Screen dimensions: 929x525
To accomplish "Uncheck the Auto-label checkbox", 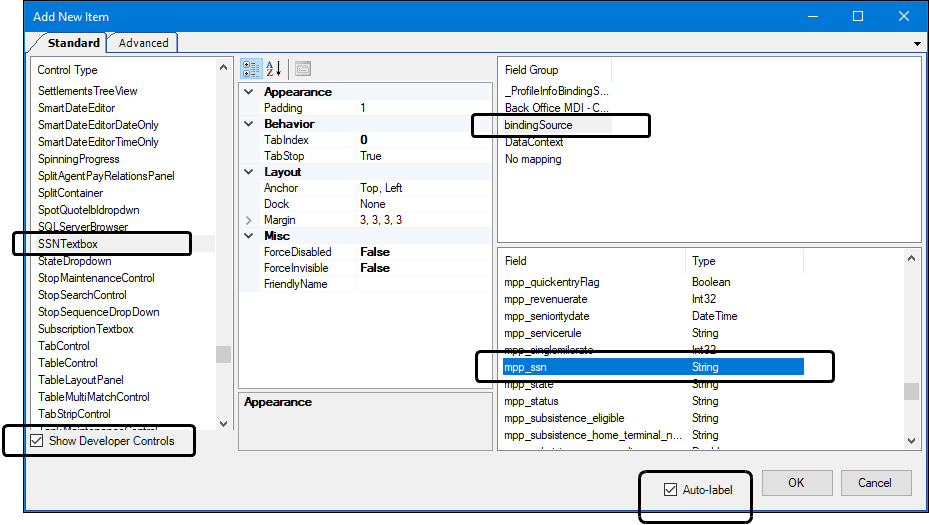I will pyautogui.click(x=670, y=489).
